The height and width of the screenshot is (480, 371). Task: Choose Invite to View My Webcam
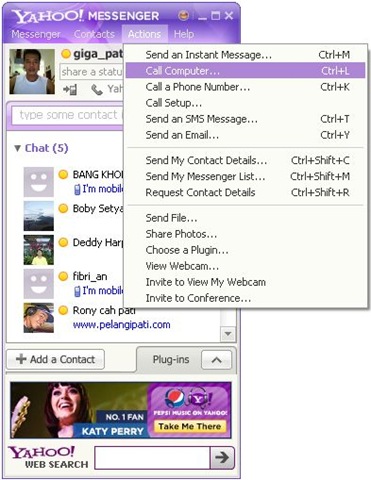tap(245, 282)
